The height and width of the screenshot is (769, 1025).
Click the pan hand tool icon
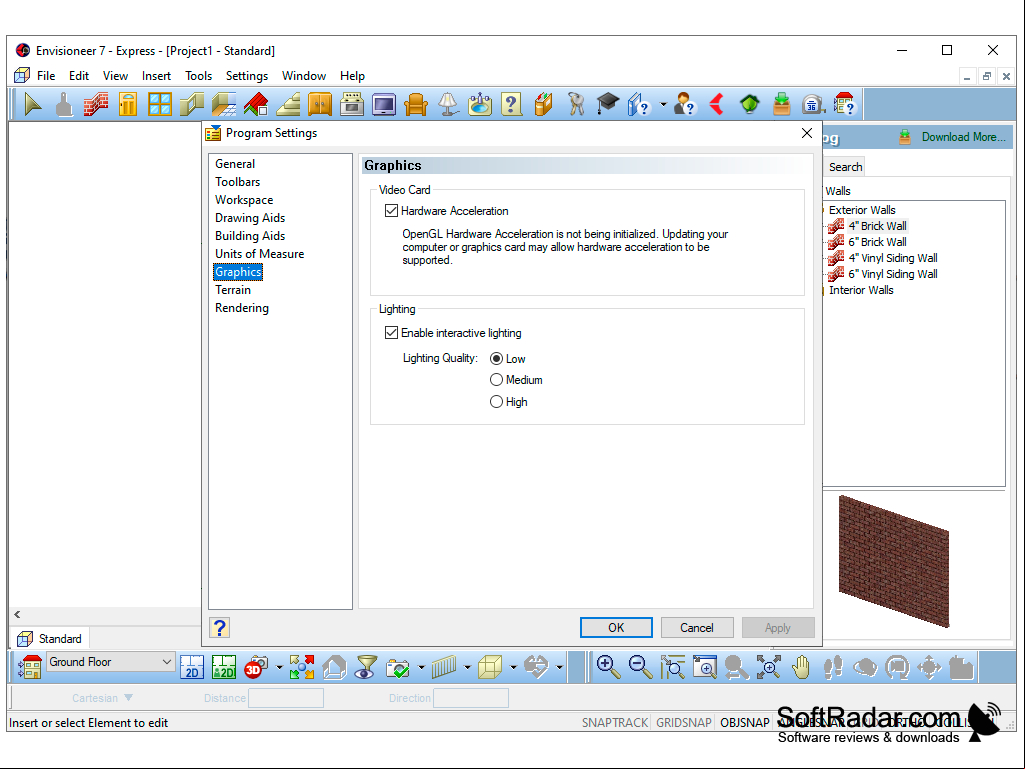pos(800,667)
